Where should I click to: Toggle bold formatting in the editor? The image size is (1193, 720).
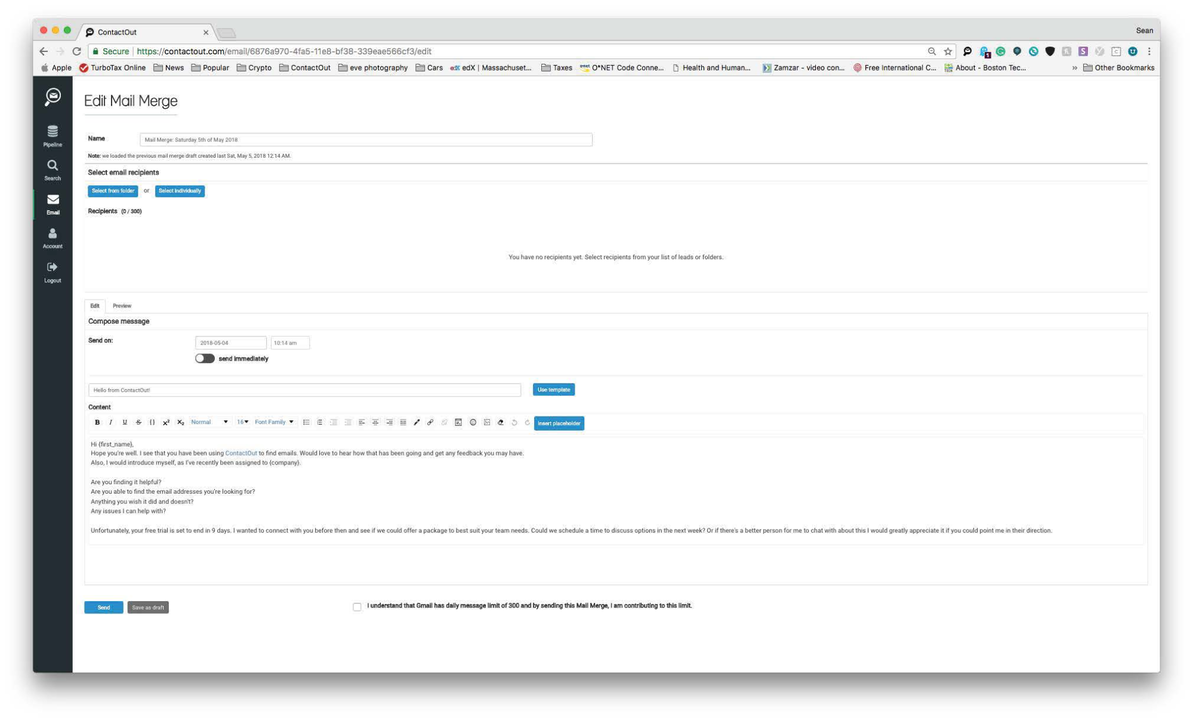click(97, 422)
